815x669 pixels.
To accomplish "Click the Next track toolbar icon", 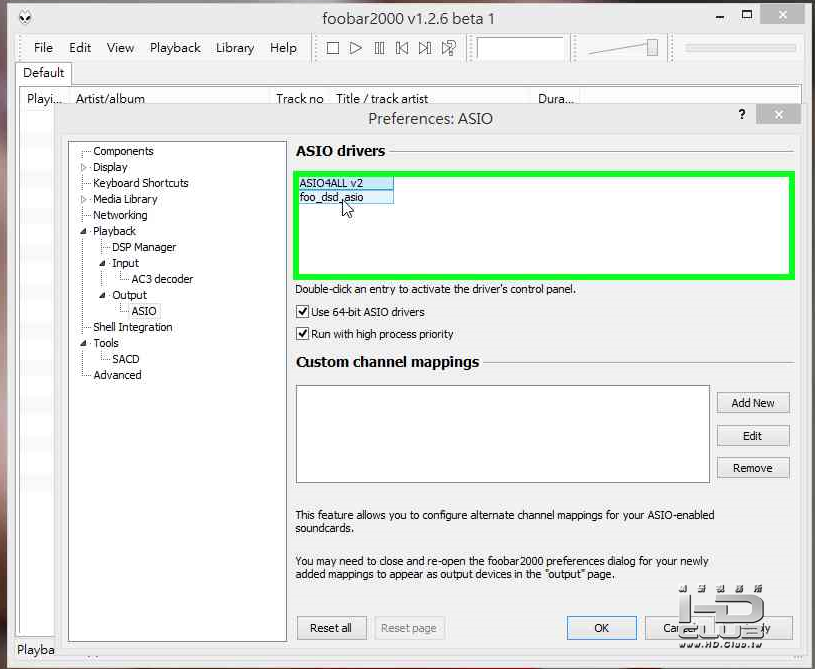I will coord(425,48).
